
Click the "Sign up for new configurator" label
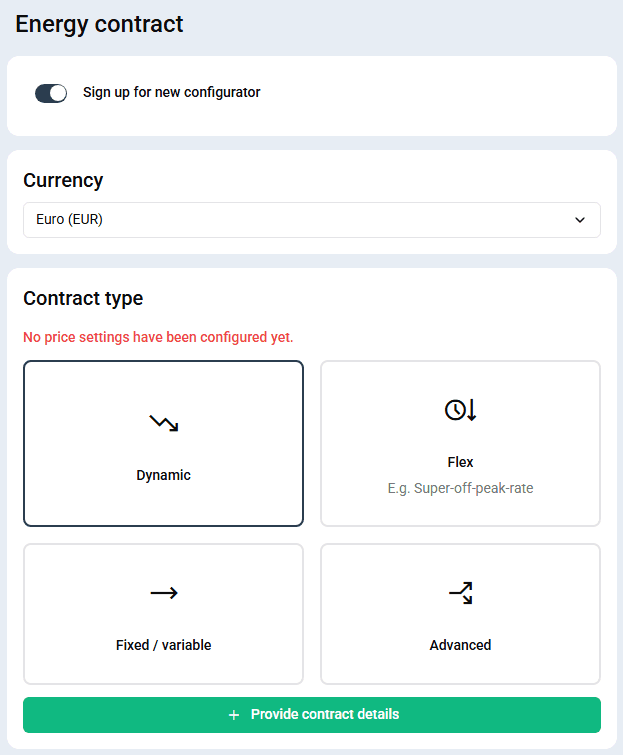tap(171, 93)
